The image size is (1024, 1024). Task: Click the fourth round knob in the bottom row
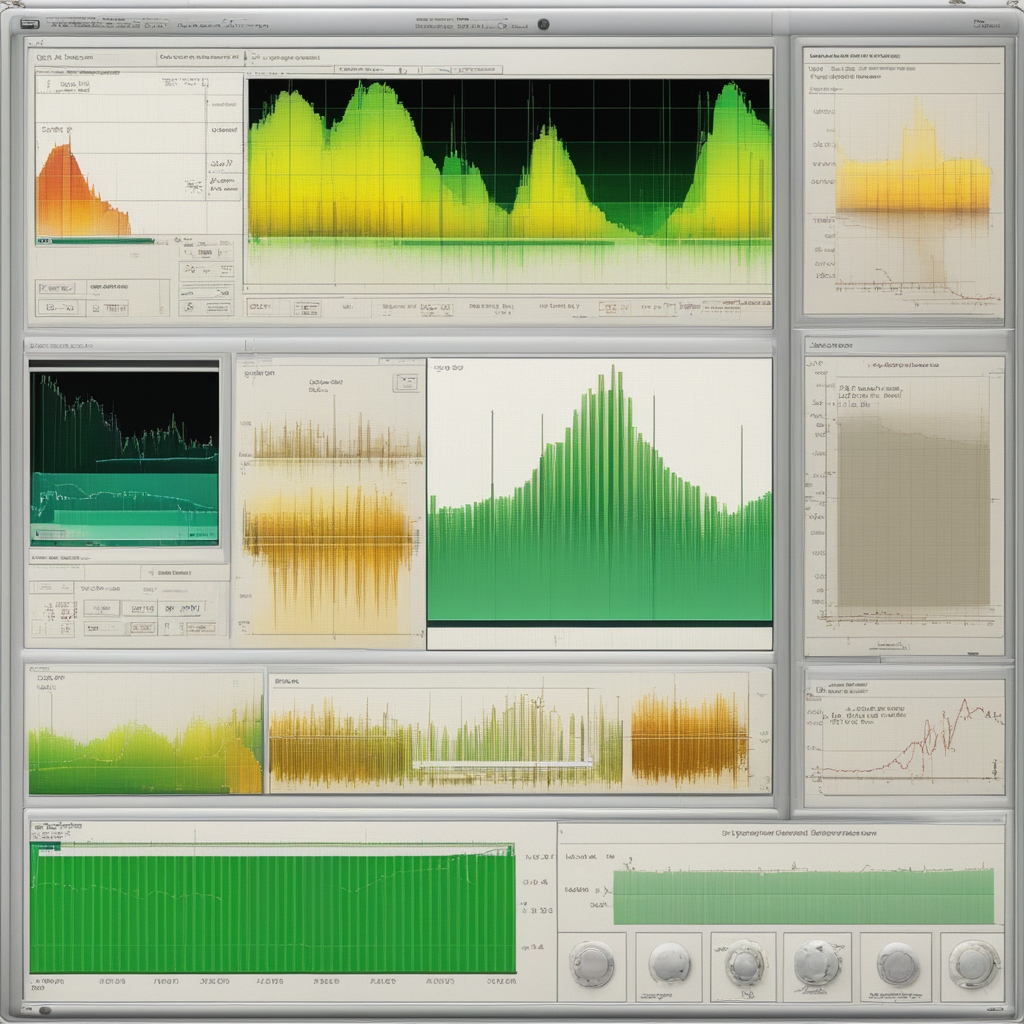[816, 965]
